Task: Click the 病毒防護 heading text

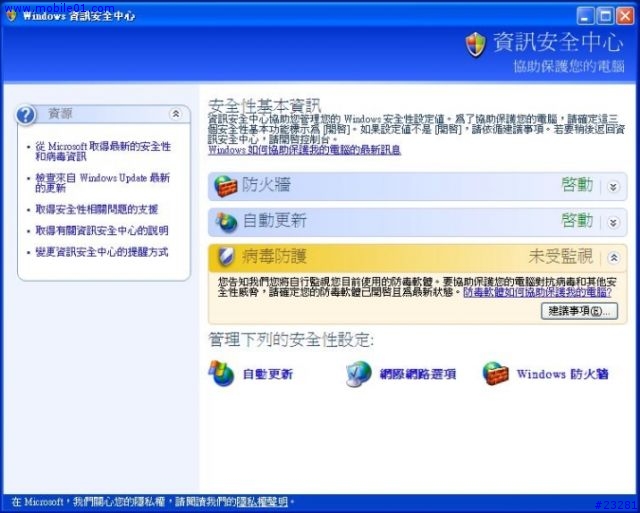Action: (274, 257)
